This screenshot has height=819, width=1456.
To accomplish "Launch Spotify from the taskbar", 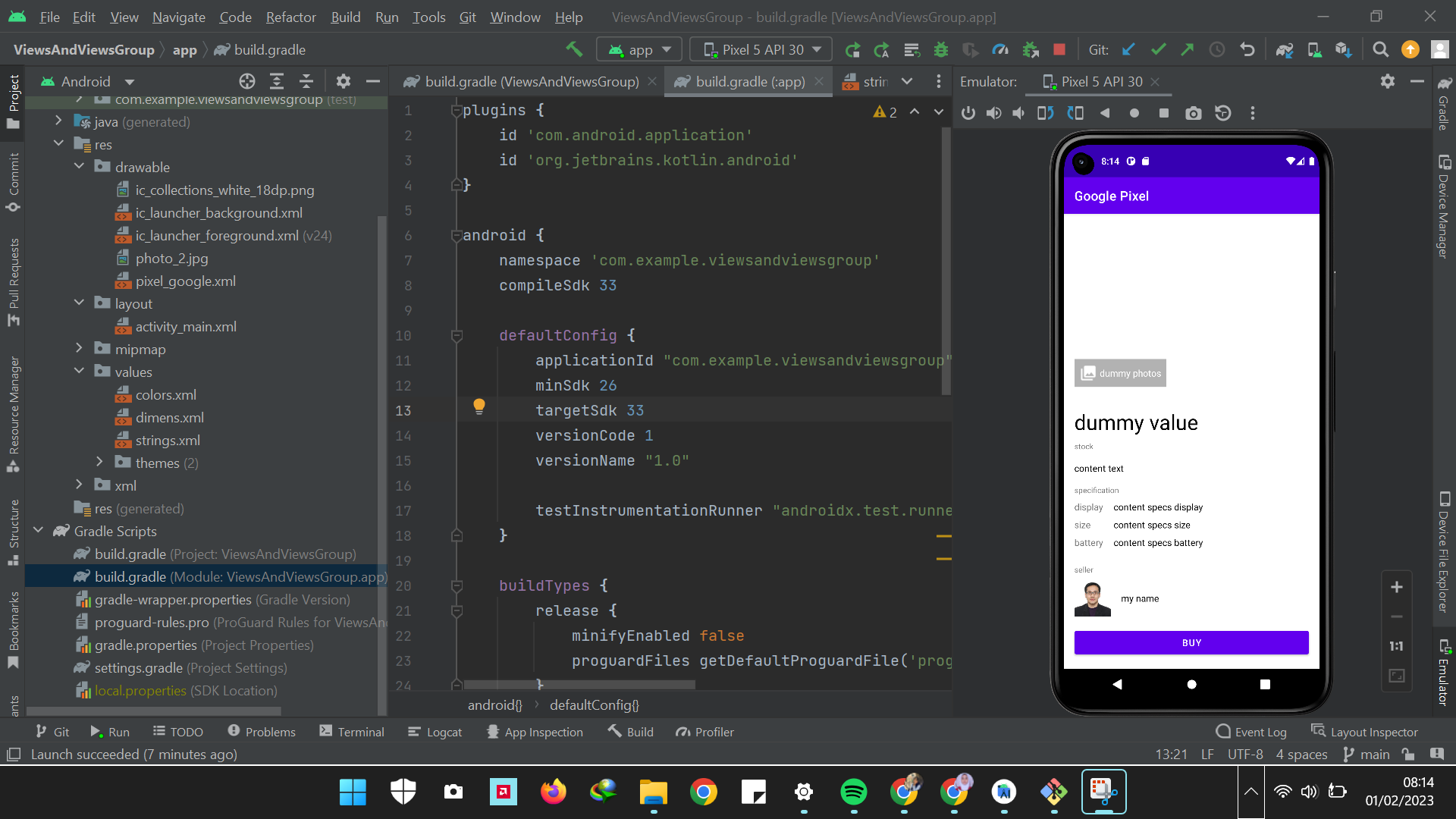I will 854,792.
